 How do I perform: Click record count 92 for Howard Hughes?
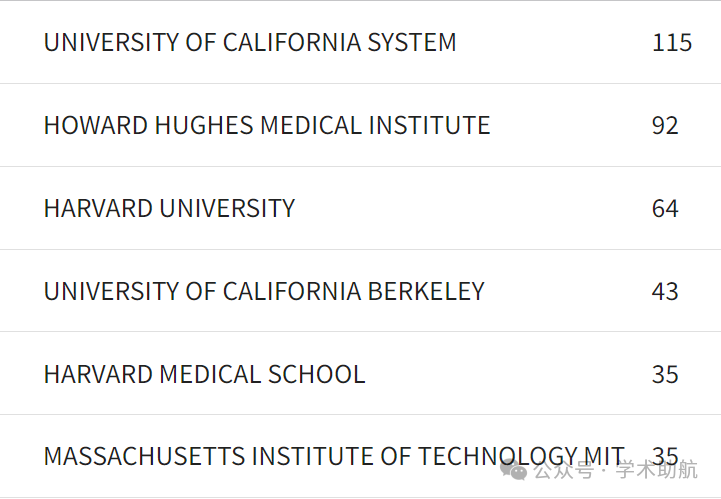[665, 126]
